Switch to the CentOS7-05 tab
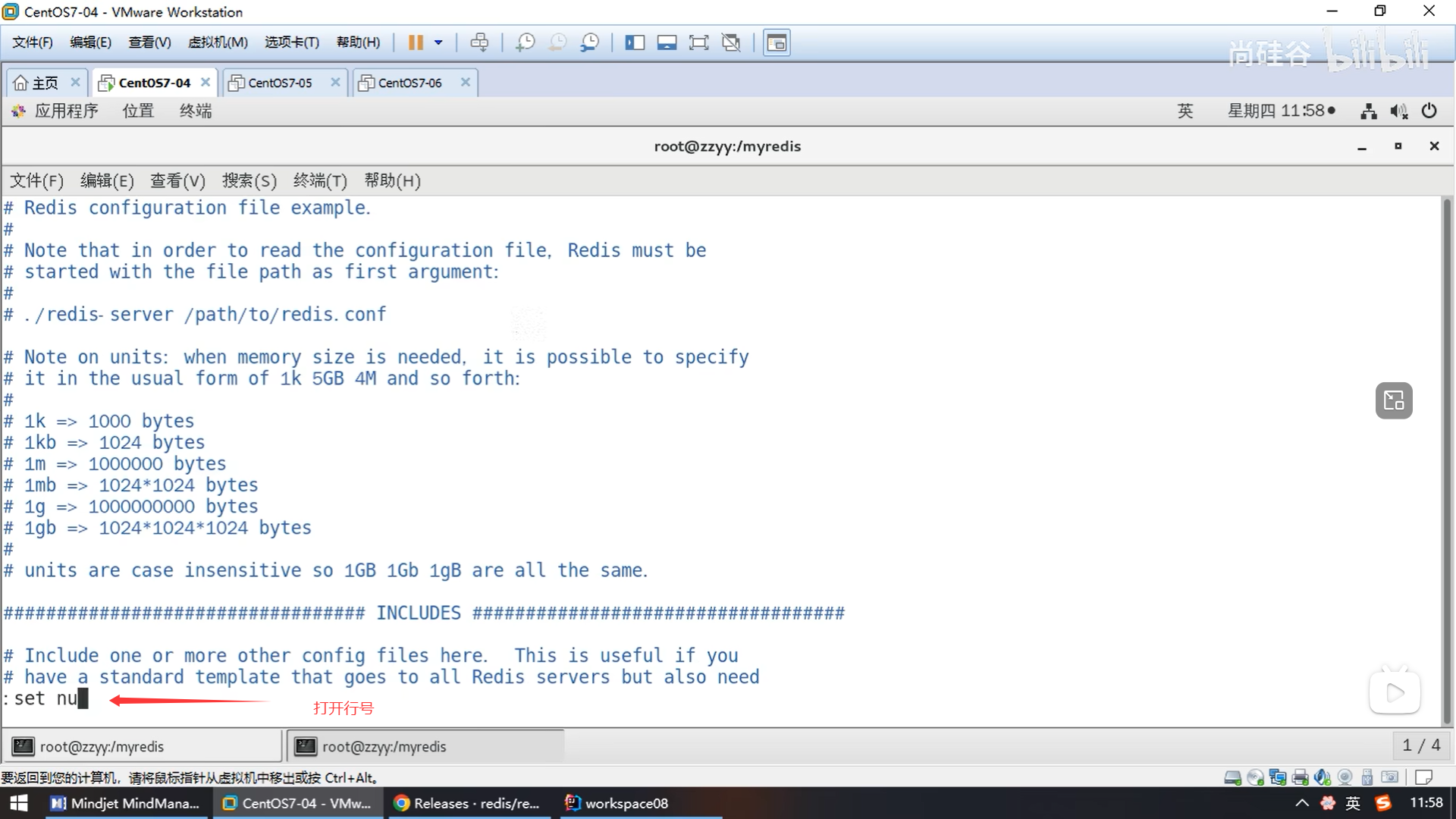This screenshot has width=1456, height=819. tap(280, 83)
